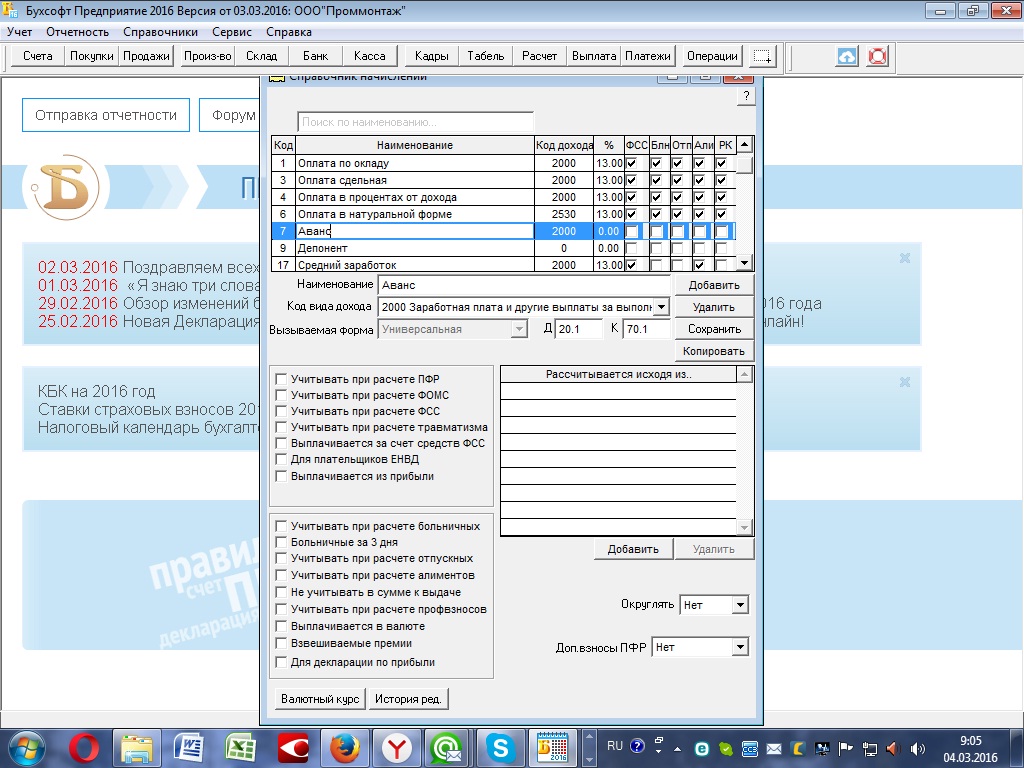Toggle 'Выплачивается в валюте' checkbox

coord(281,626)
